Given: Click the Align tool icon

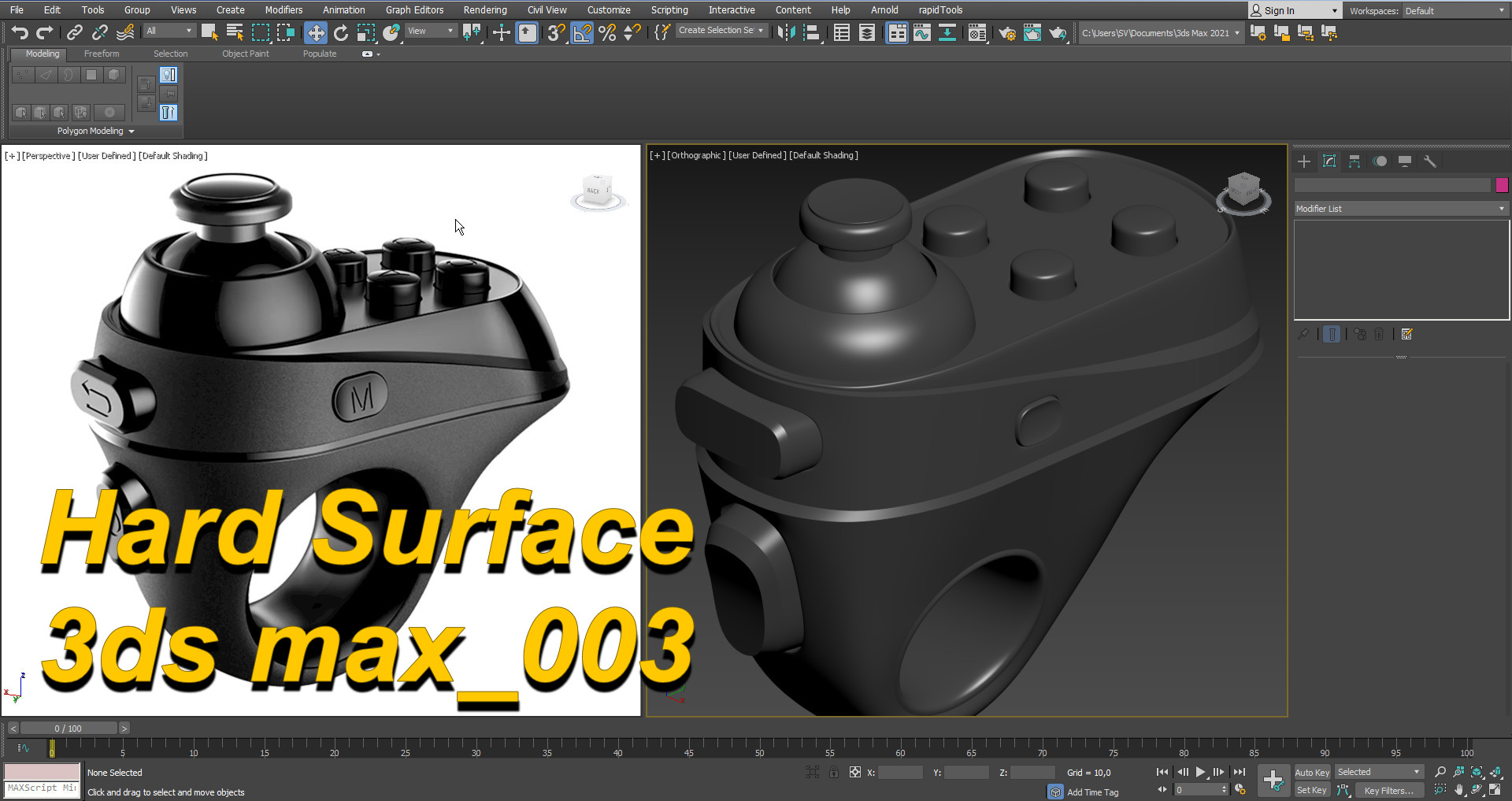Looking at the screenshot, I should click(811, 32).
